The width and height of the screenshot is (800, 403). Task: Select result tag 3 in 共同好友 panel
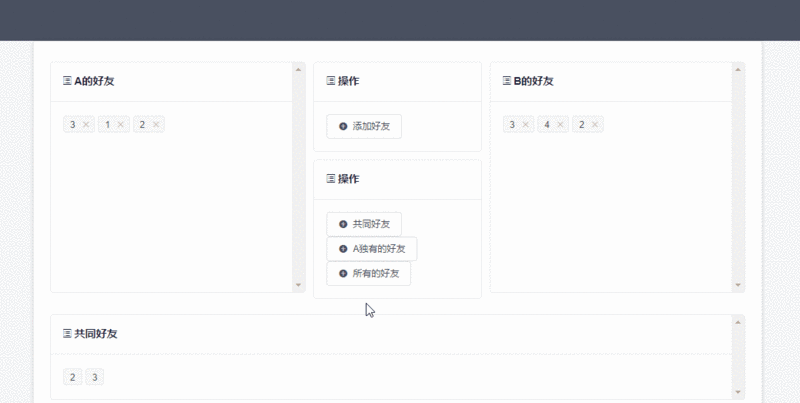94,377
